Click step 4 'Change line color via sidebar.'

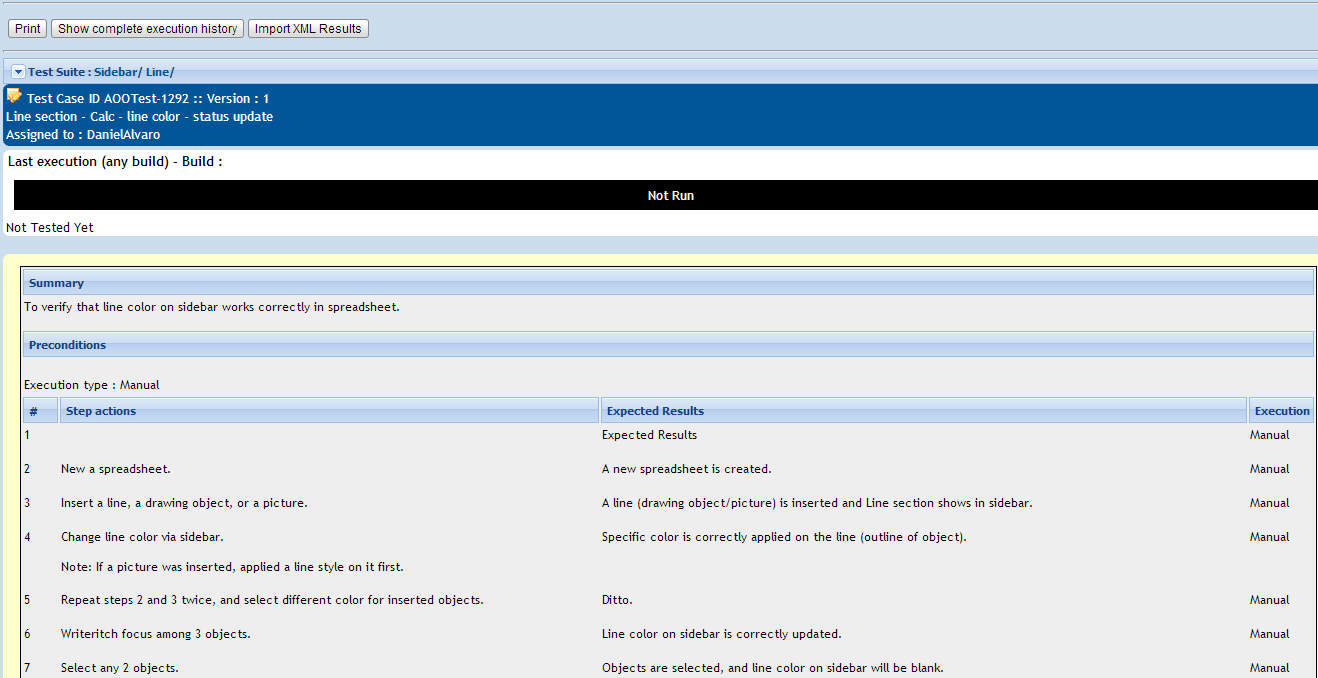[x=142, y=537]
